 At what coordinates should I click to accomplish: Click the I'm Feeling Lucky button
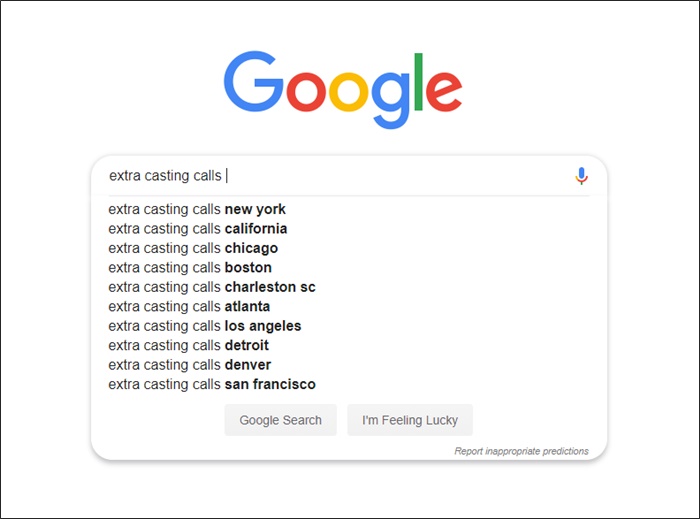(410, 420)
